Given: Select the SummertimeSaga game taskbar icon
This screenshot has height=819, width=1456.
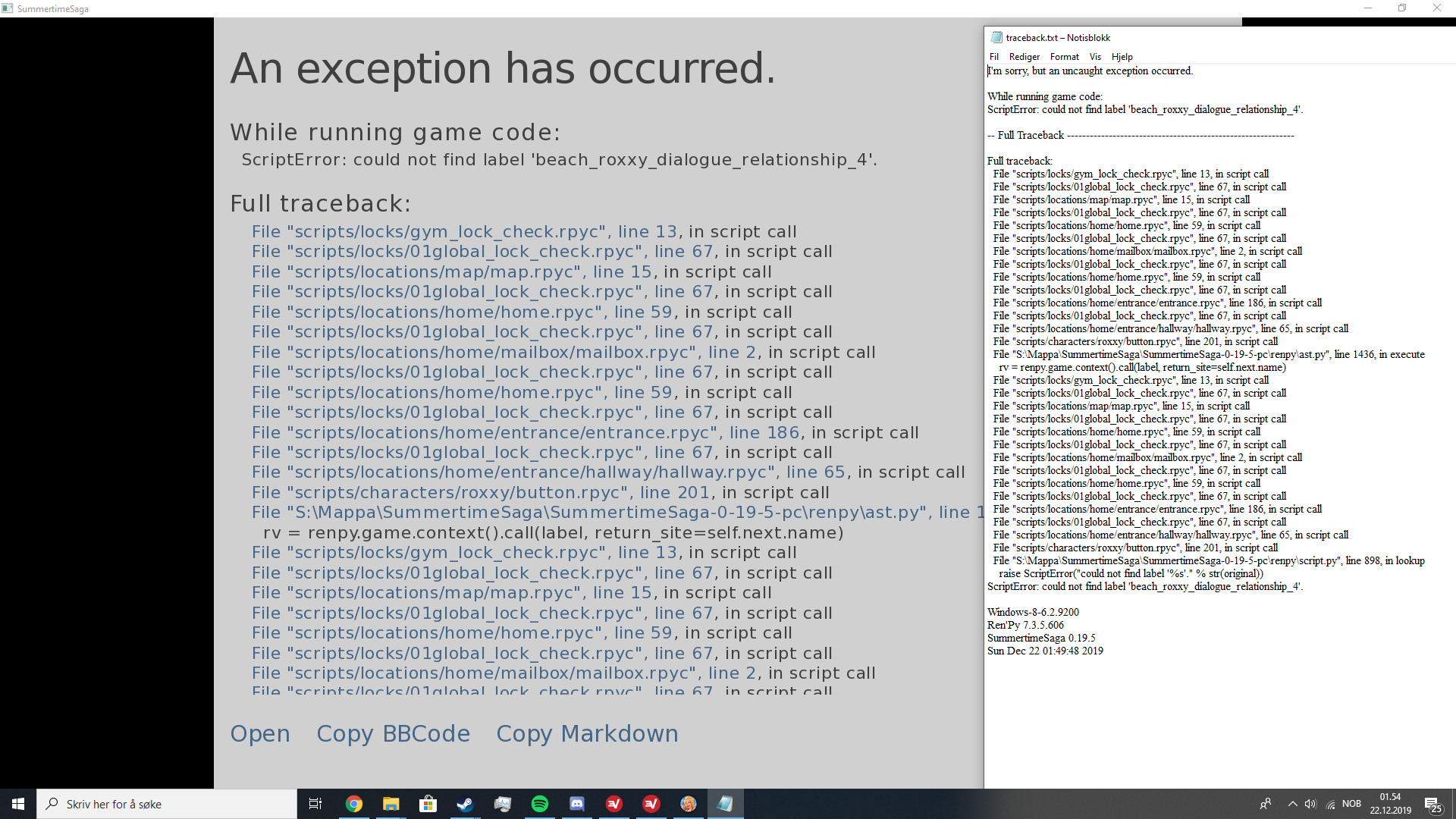Looking at the screenshot, I should [689, 804].
